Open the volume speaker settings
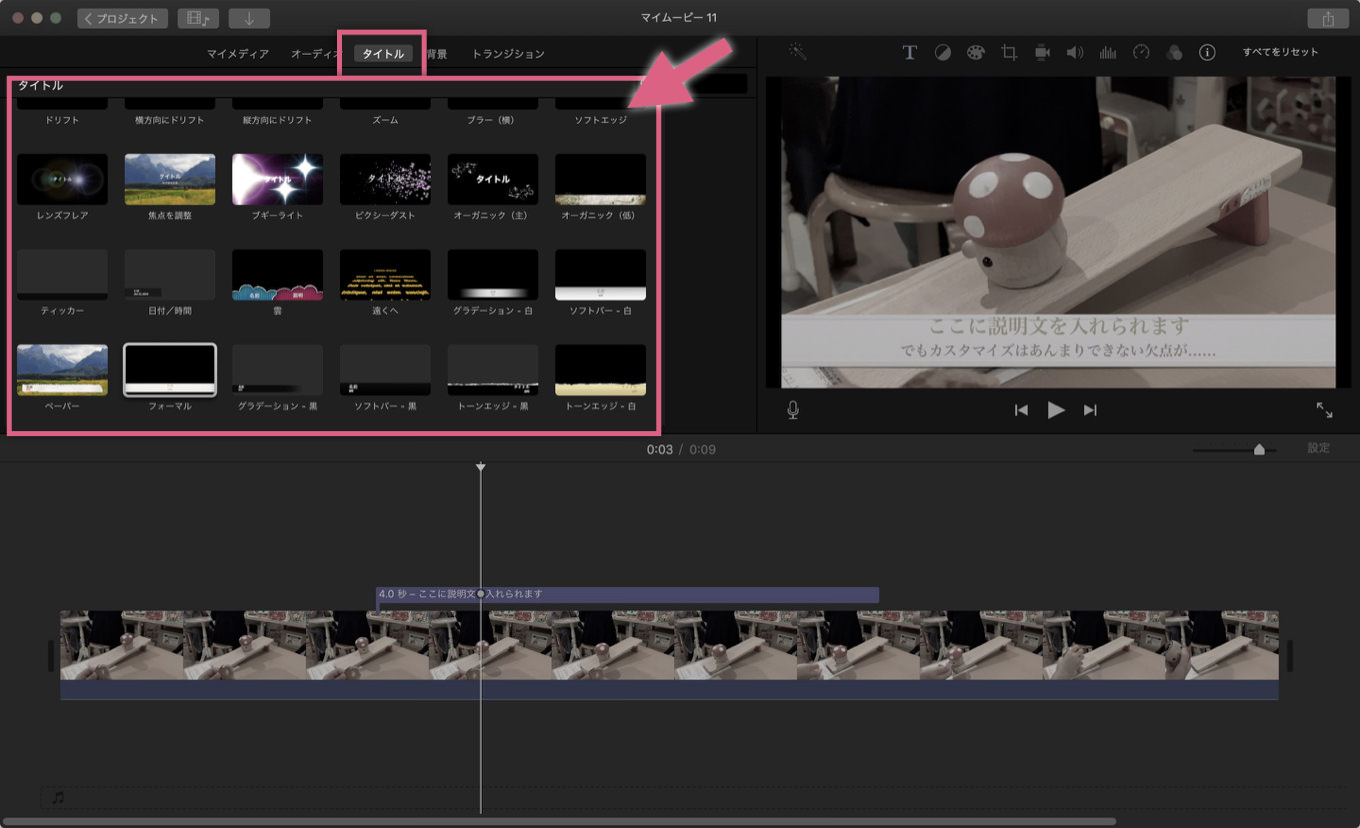 (1075, 53)
